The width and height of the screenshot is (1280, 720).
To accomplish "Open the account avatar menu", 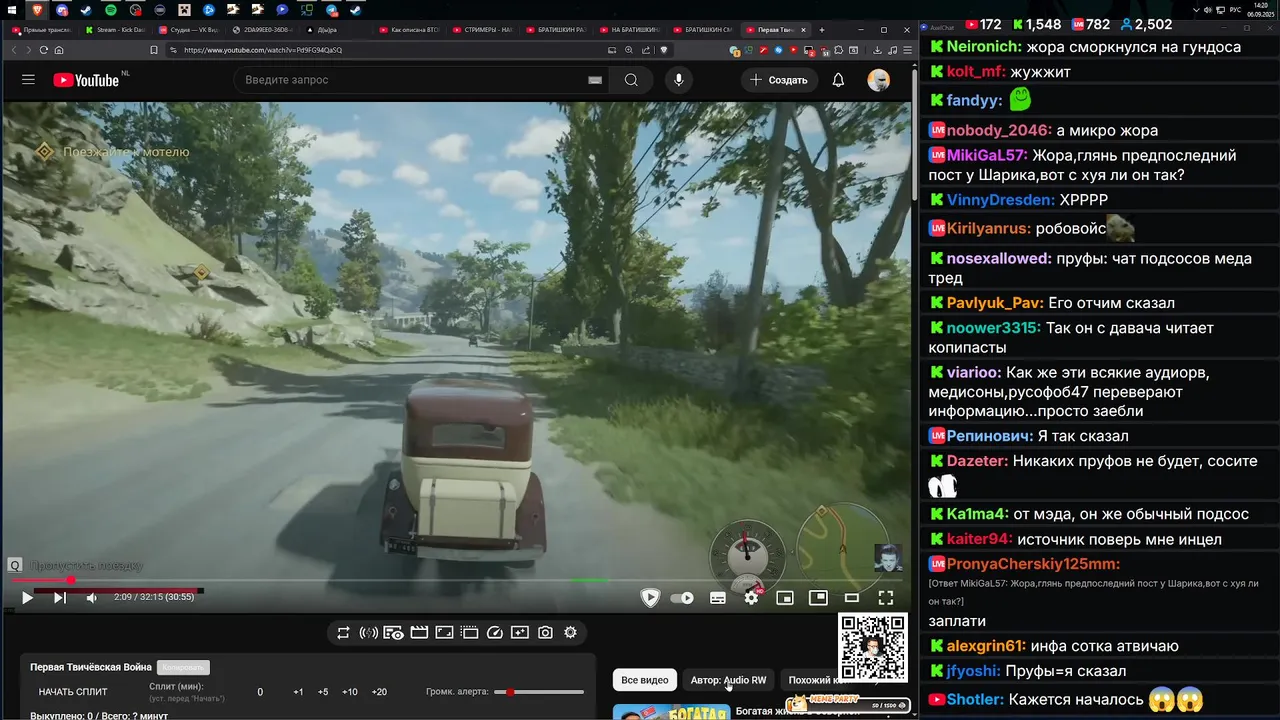I will pos(878,80).
